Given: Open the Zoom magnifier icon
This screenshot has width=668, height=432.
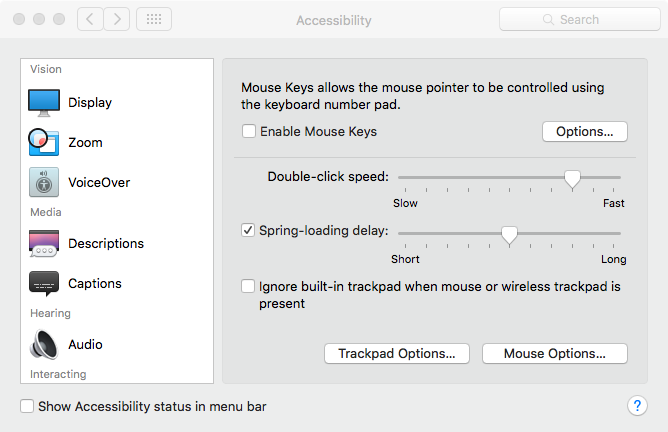Looking at the screenshot, I should 43,142.
